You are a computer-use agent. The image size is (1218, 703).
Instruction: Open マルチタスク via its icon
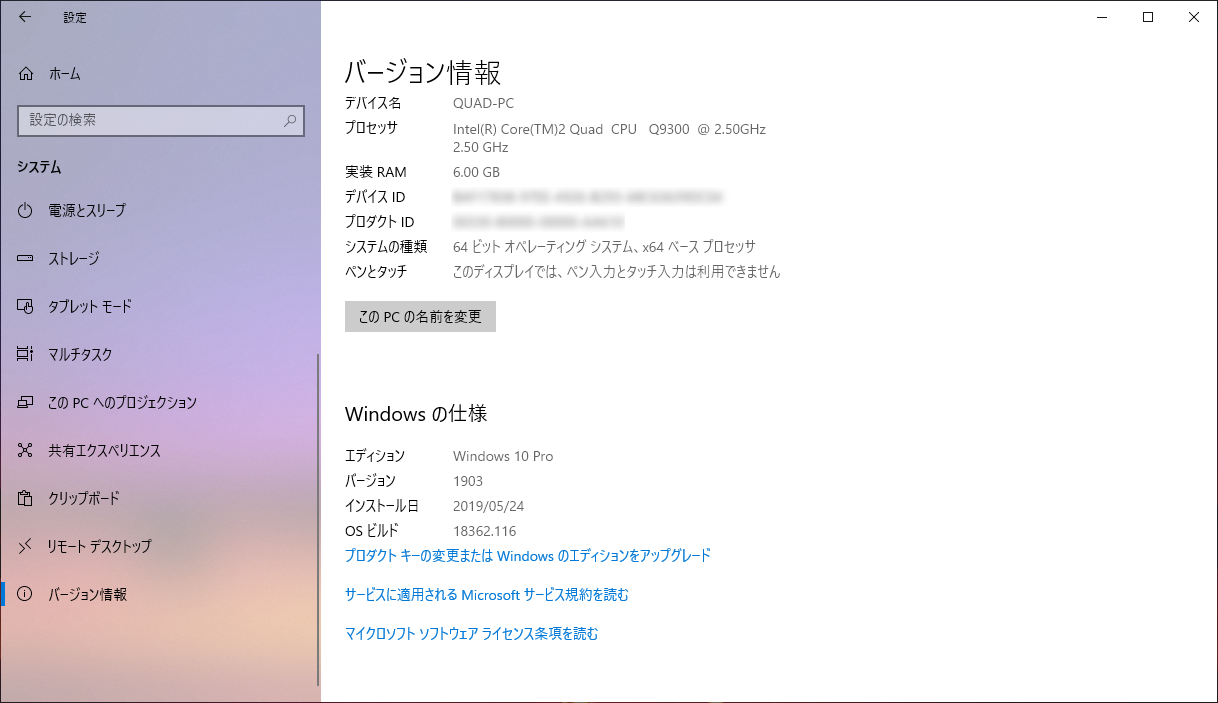[x=26, y=355]
